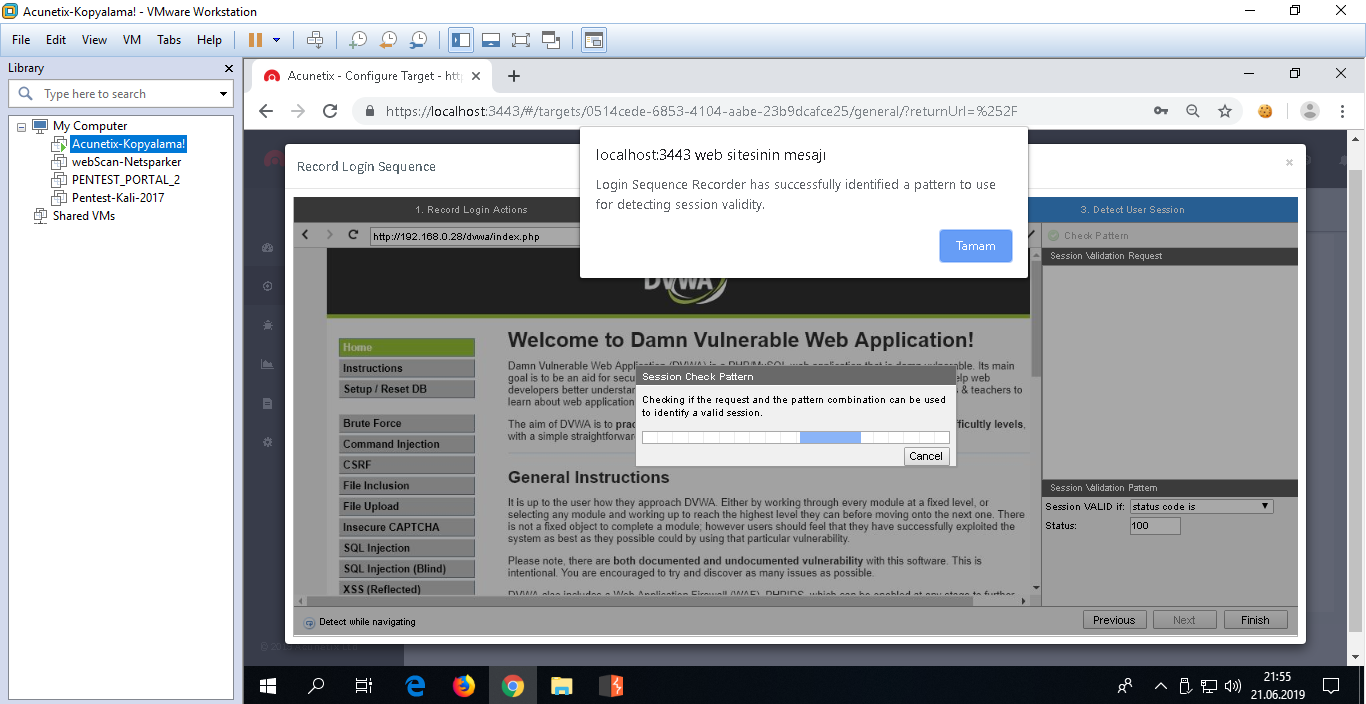Open the power options dropdown arrow
This screenshot has width=1366, height=704.
[277, 40]
